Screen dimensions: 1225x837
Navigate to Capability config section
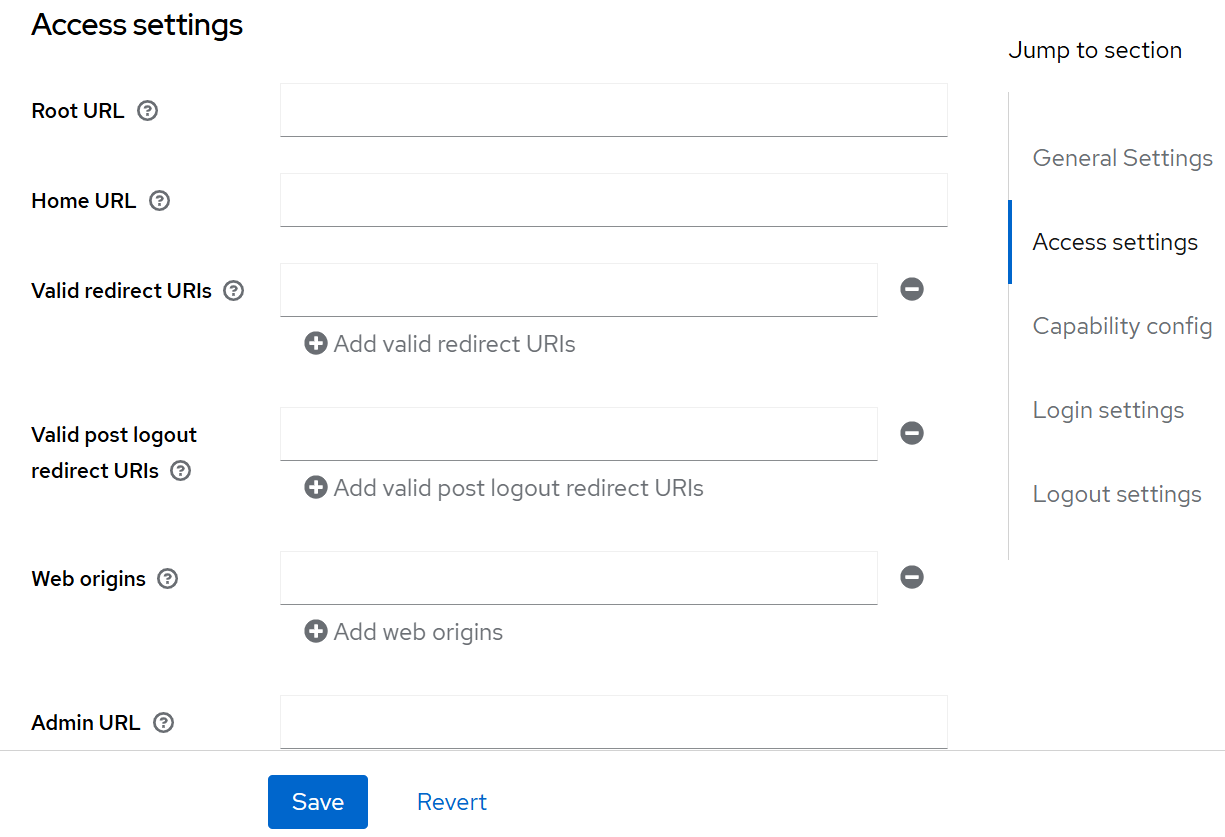click(1122, 325)
